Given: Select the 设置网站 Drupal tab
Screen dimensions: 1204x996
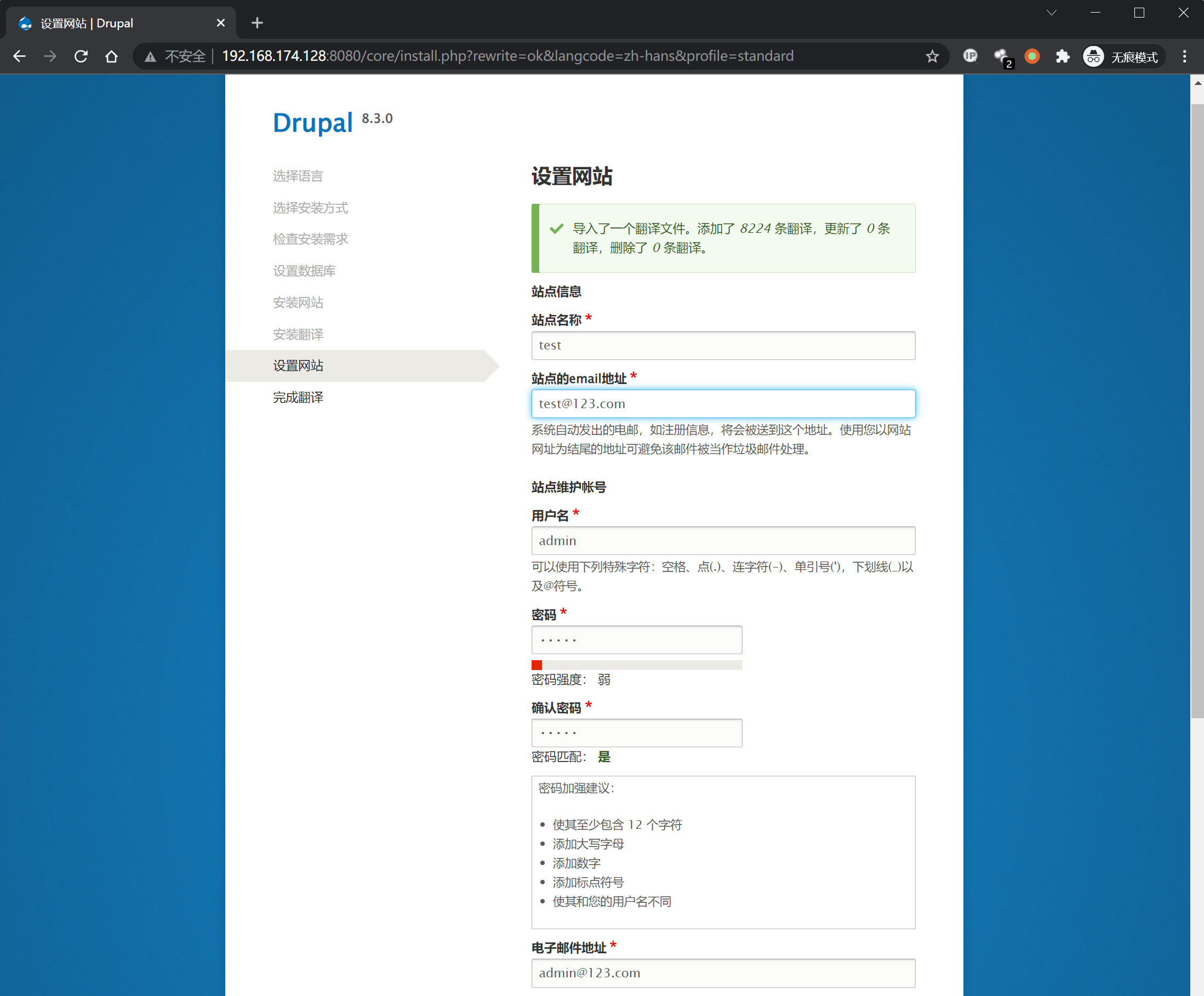Looking at the screenshot, I should tap(115, 23).
